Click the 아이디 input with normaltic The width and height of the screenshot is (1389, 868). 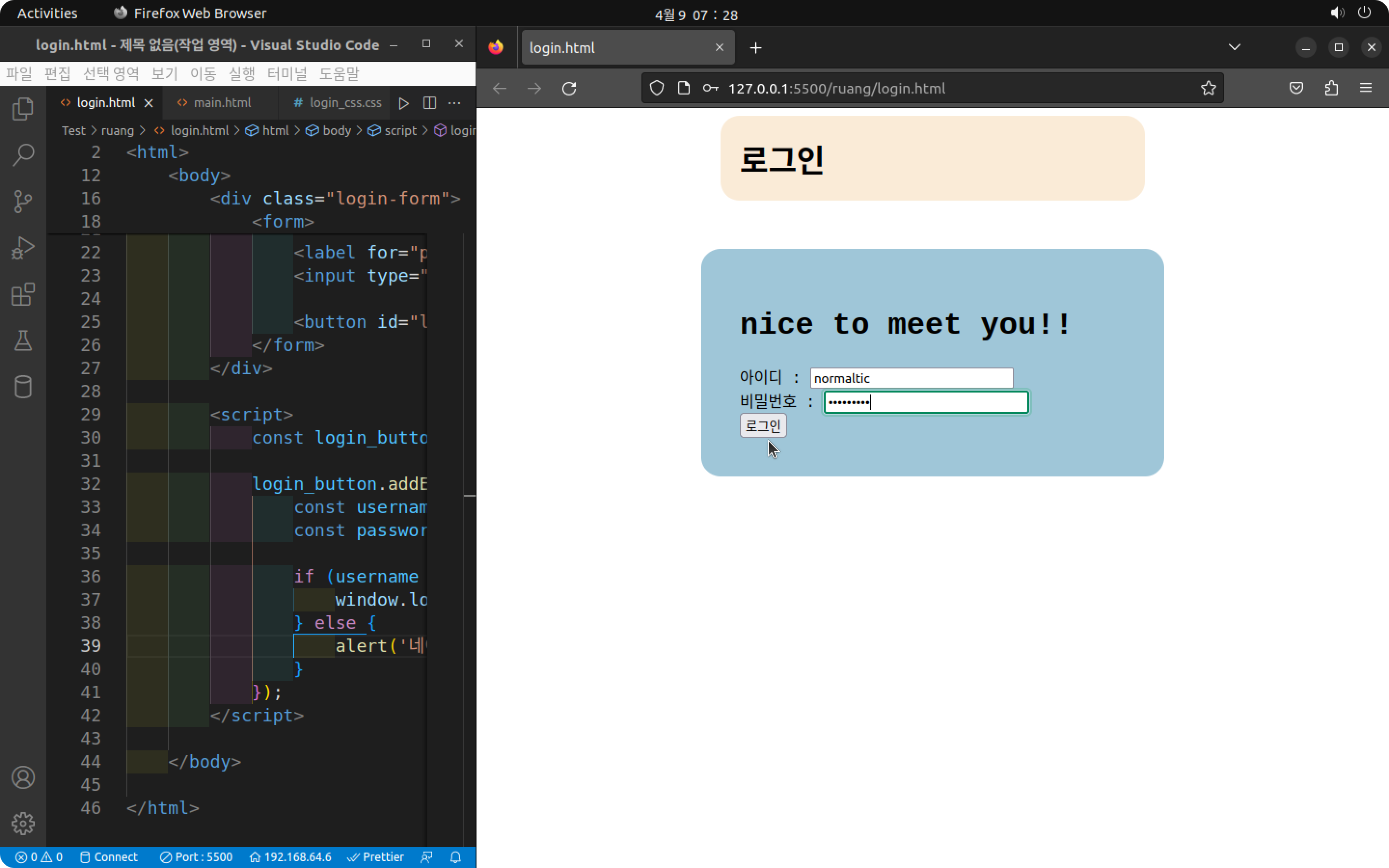pyautogui.click(x=911, y=379)
